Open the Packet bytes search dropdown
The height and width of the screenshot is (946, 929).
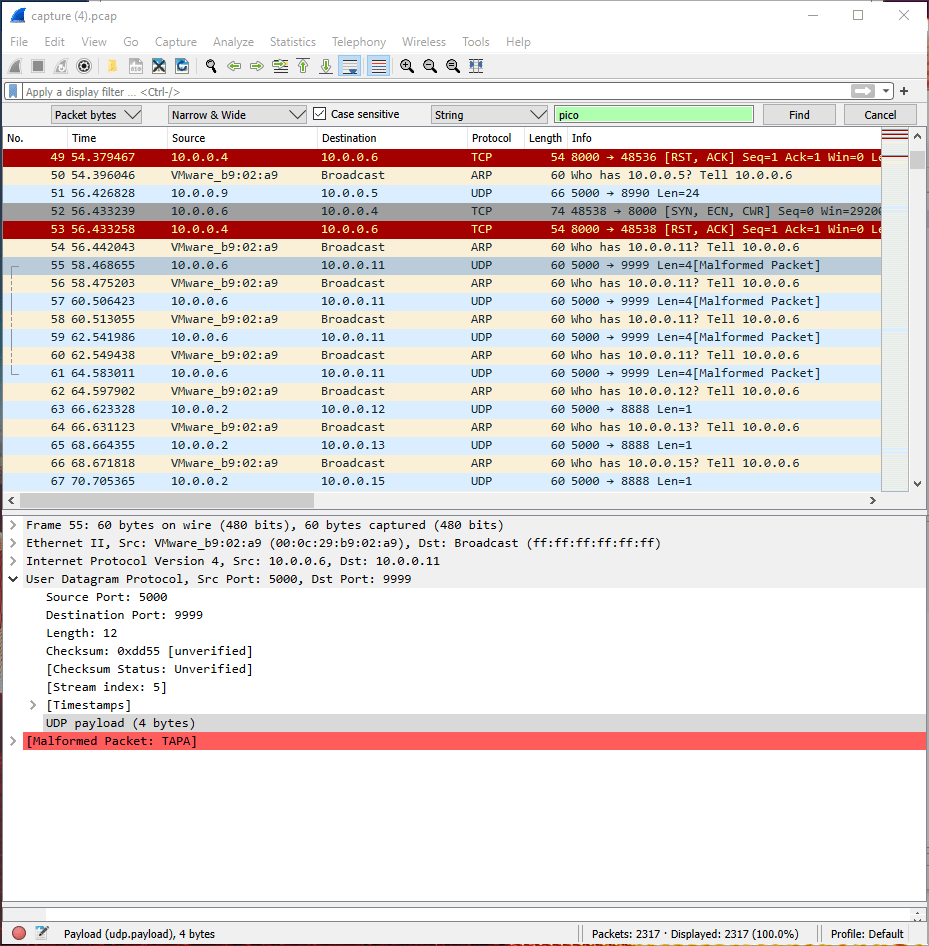coord(96,115)
